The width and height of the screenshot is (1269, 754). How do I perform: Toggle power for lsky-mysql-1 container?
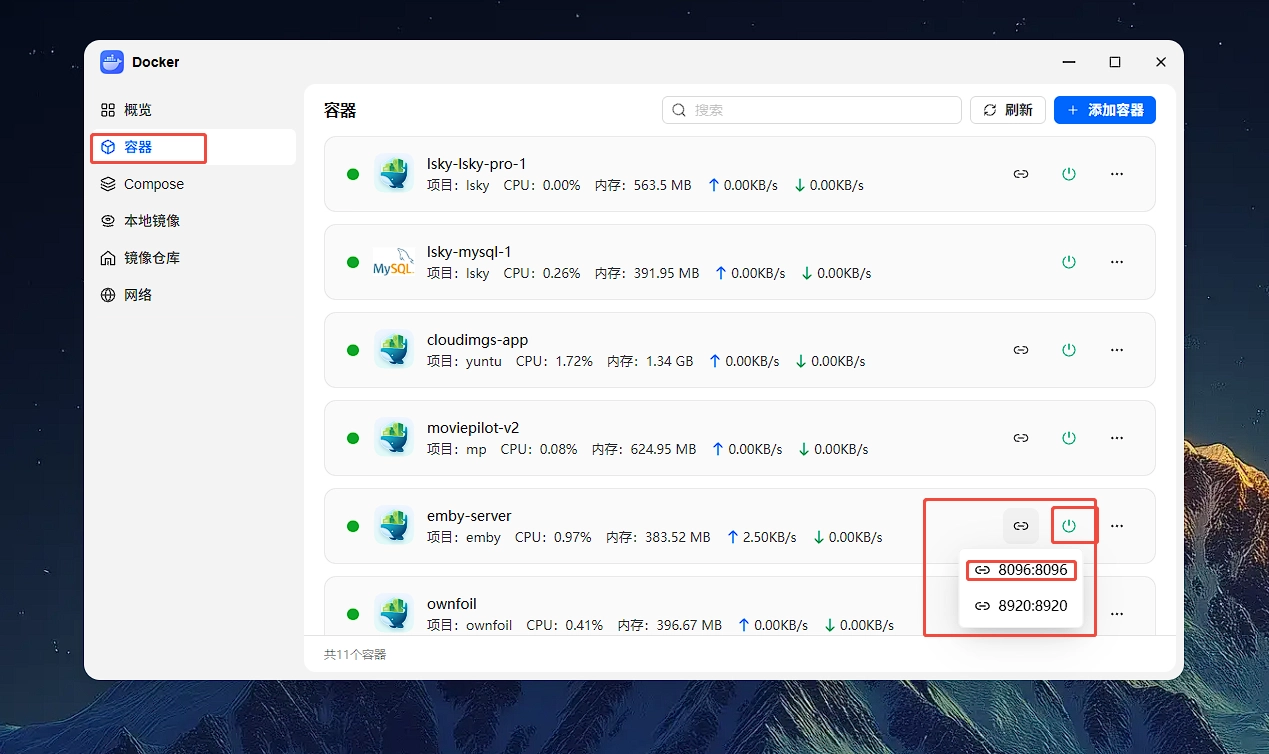(1069, 262)
